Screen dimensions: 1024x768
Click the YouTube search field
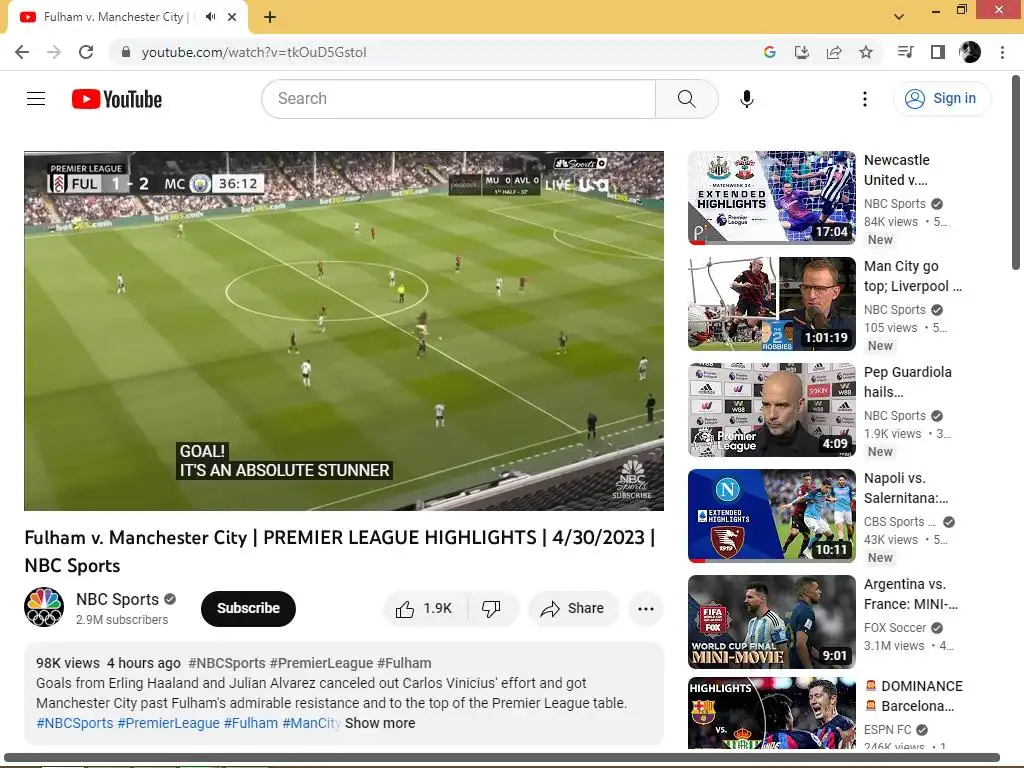pyautogui.click(x=458, y=99)
